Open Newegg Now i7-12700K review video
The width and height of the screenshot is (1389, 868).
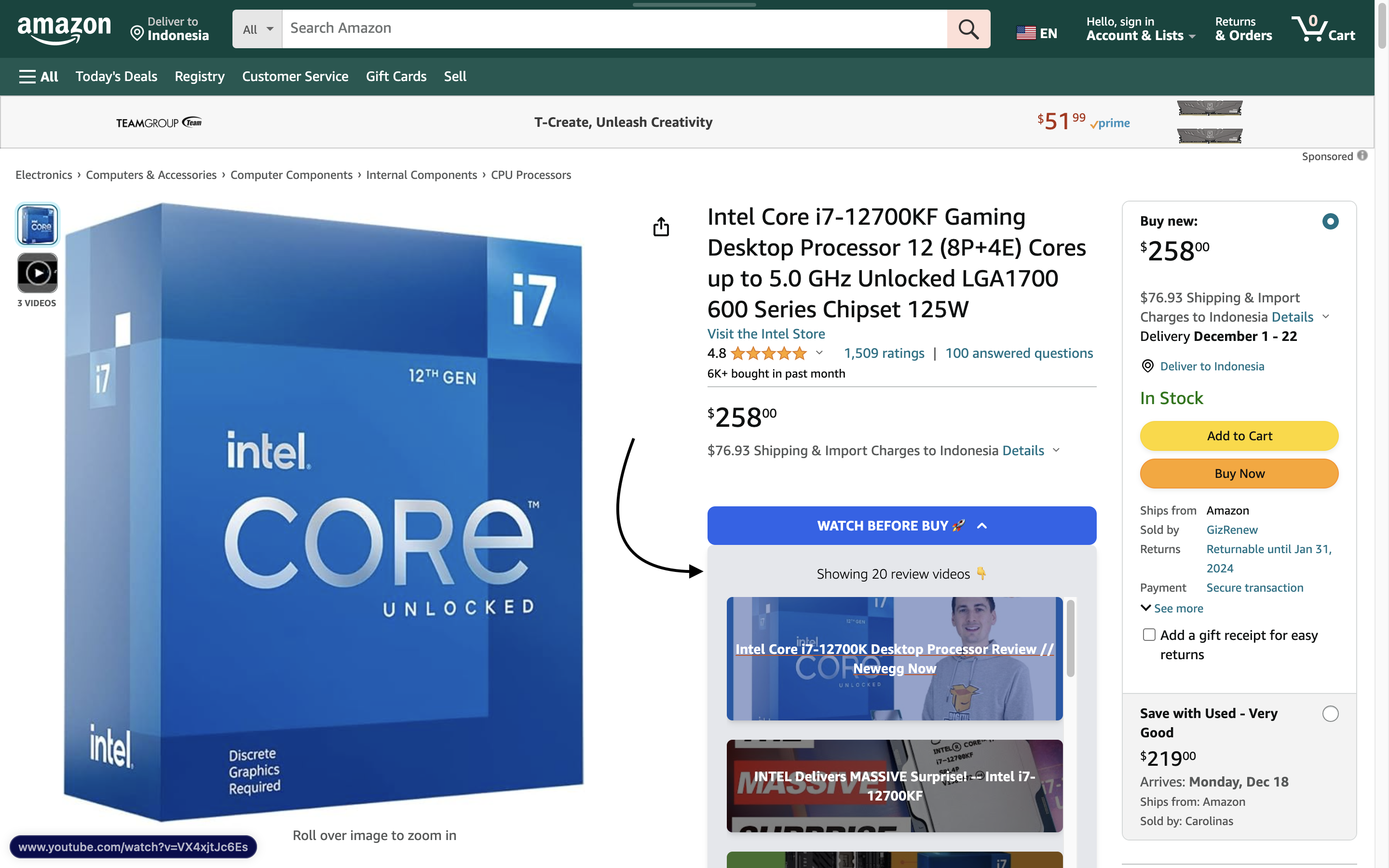coord(894,658)
